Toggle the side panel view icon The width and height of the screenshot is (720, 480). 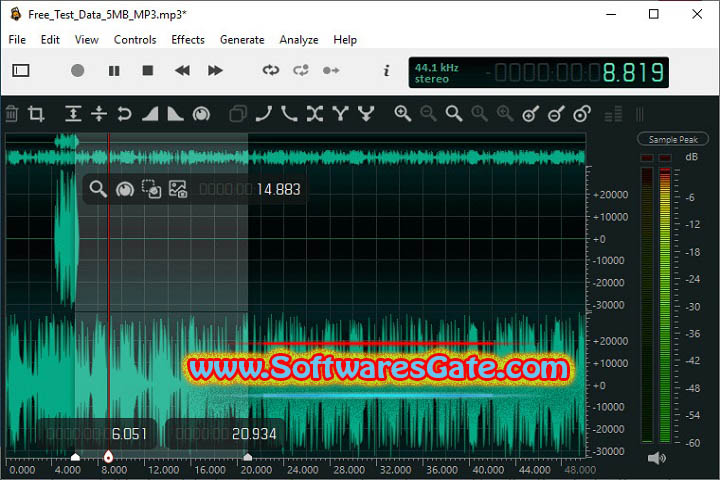pos(21,71)
